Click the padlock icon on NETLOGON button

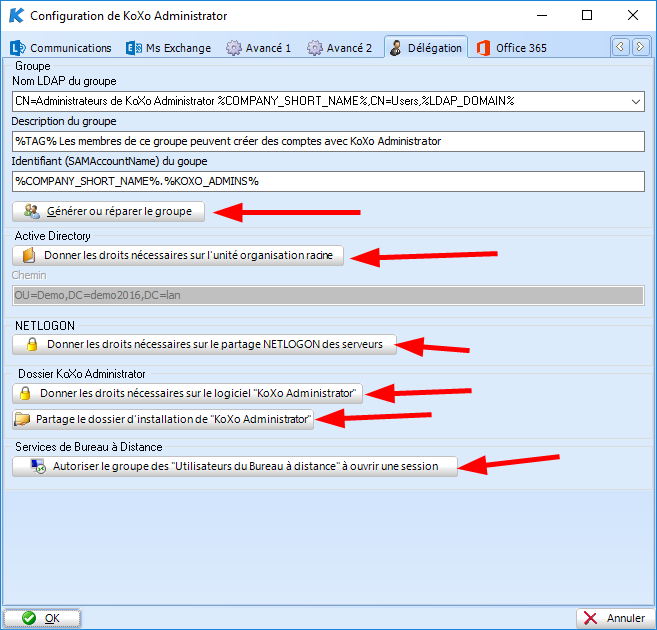pyautogui.click(x=32, y=344)
